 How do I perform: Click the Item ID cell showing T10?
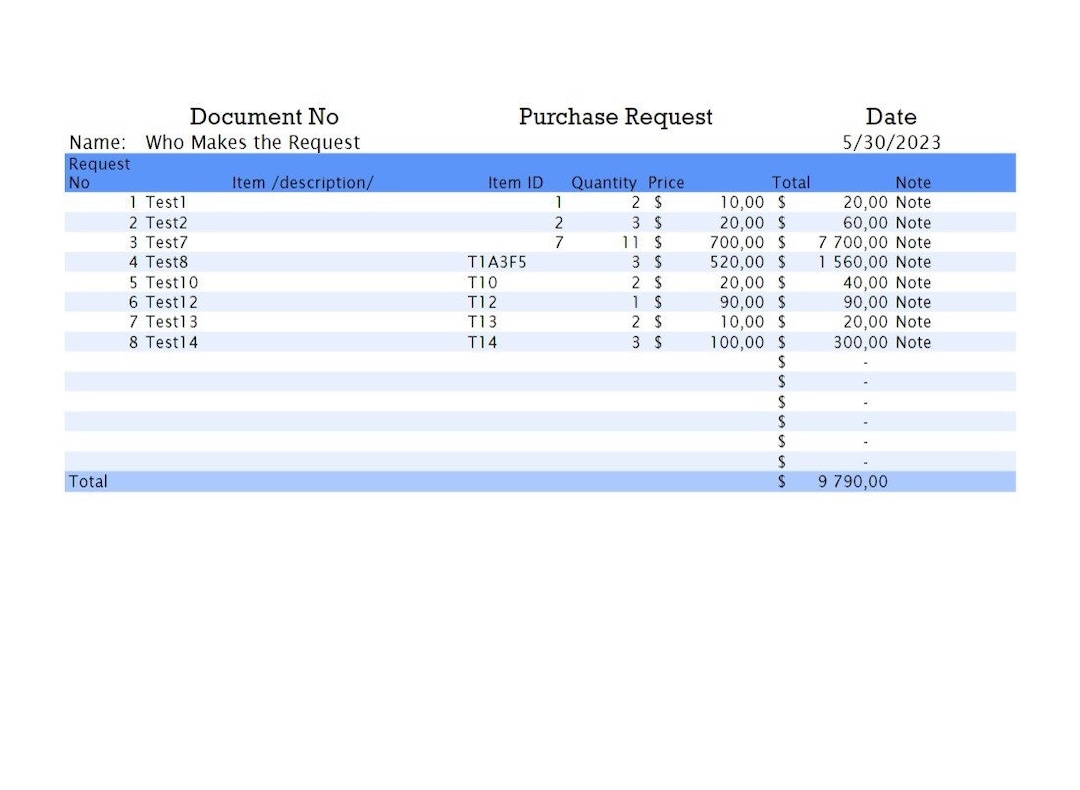[480, 282]
